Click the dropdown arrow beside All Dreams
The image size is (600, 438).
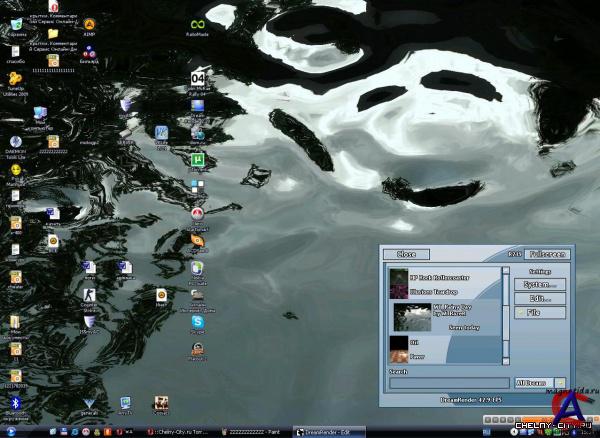coord(559,383)
